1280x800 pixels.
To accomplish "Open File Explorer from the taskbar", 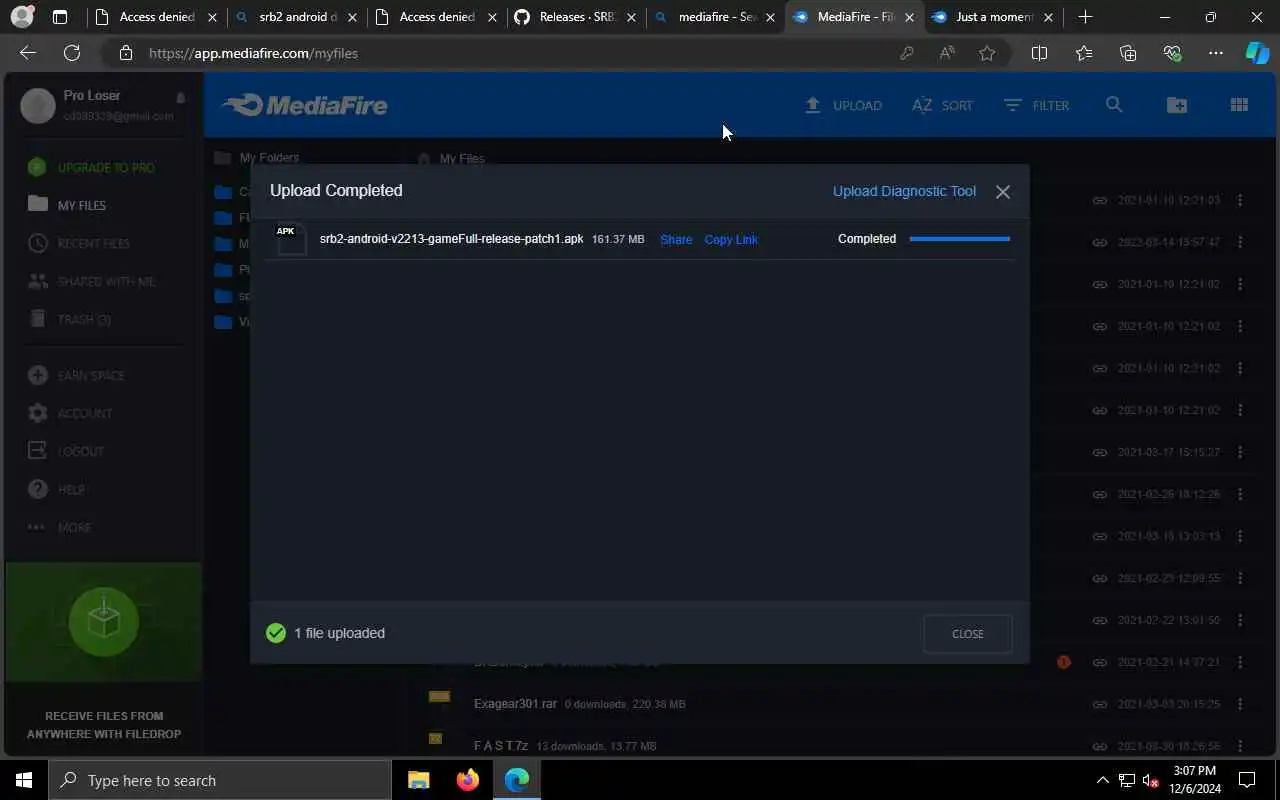I will 419,780.
